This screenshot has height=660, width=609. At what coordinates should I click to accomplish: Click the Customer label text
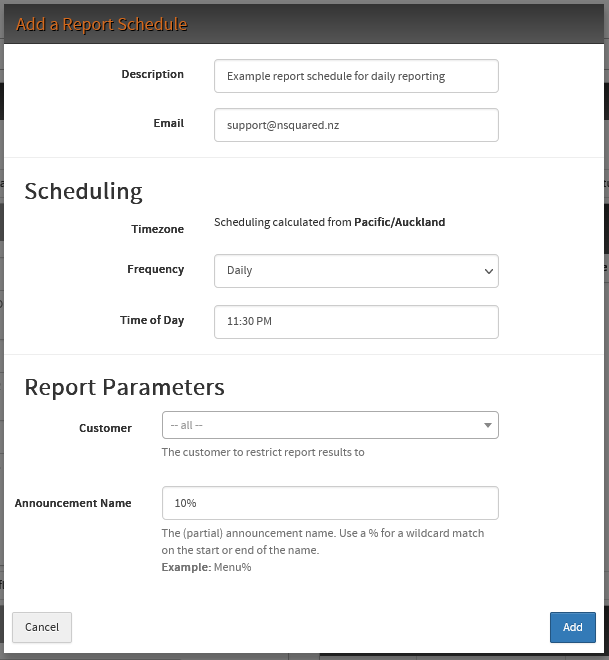pos(105,428)
